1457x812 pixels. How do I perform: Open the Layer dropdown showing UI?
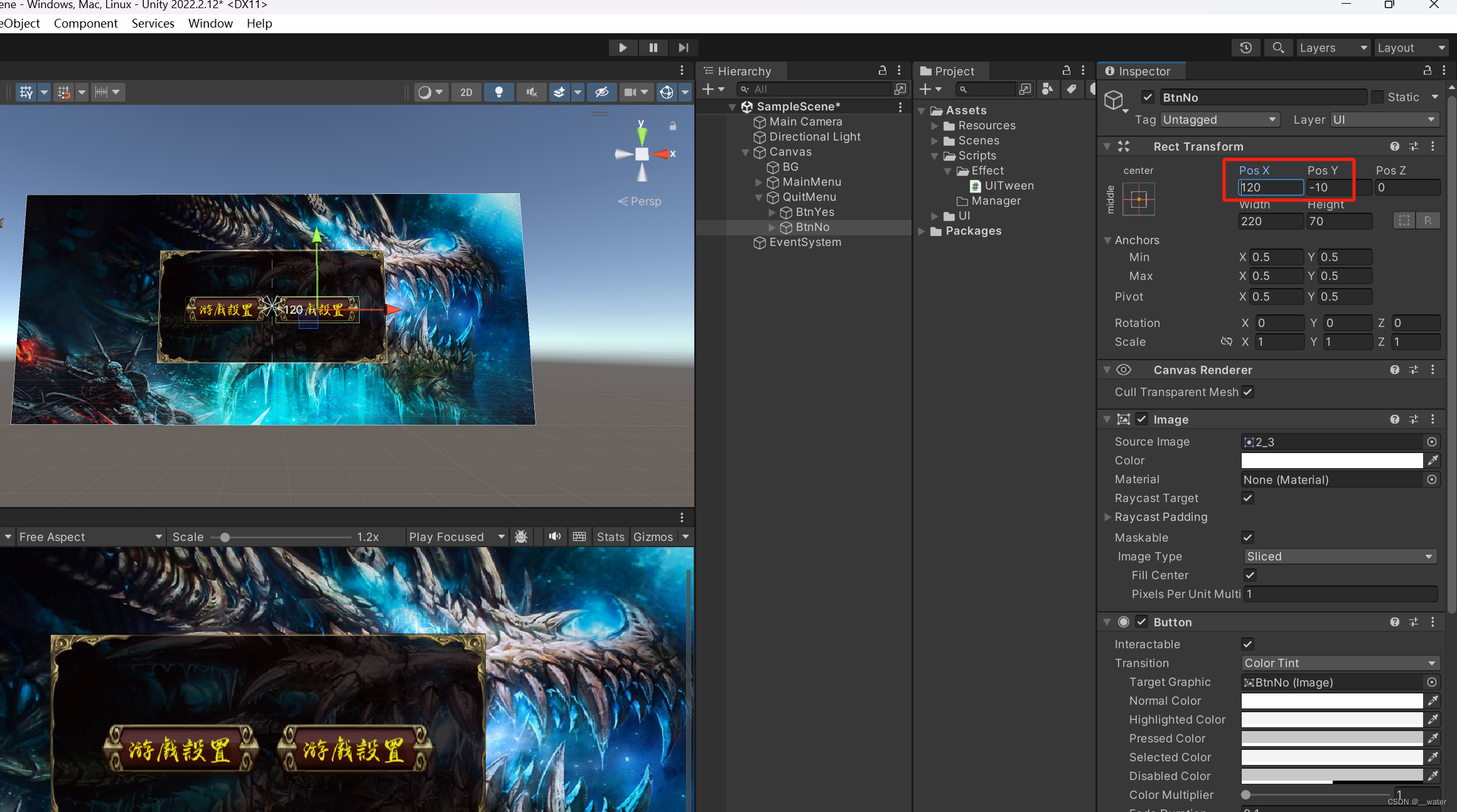[1384, 119]
